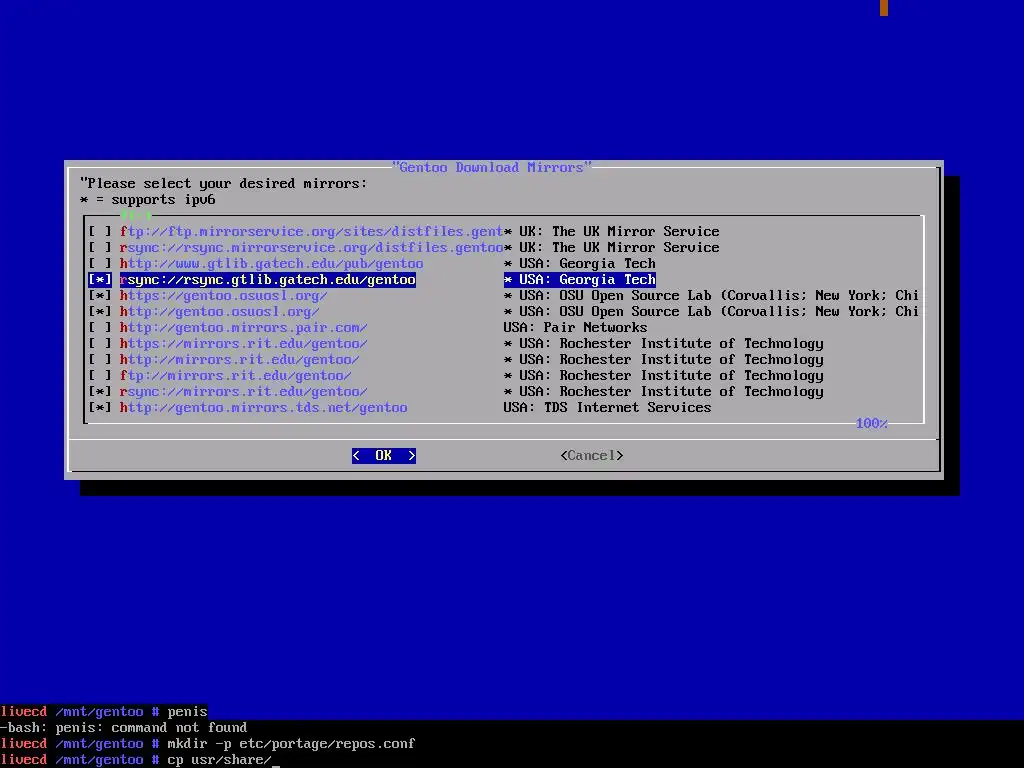The height and width of the screenshot is (768, 1024).
Task: Click the USA: TDS Internet Services label
Action: click(x=607, y=408)
